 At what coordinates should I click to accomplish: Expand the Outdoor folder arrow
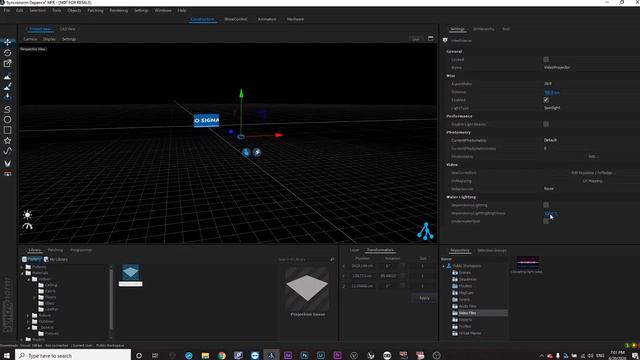[28, 322]
